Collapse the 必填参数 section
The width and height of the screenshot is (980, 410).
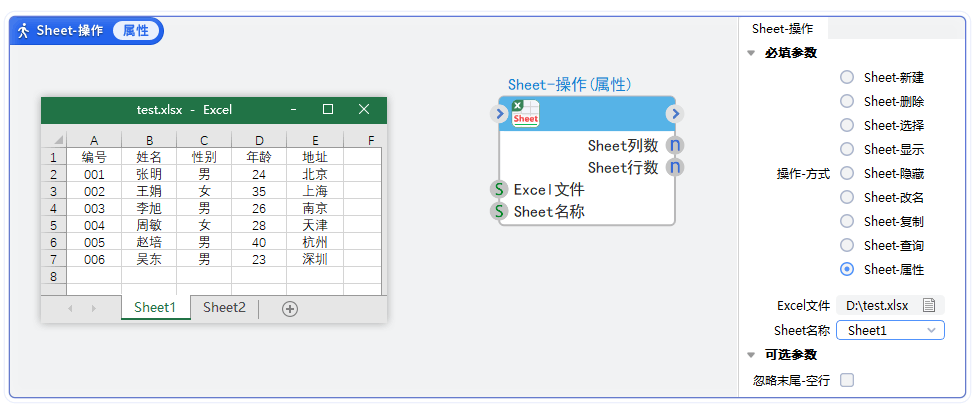751,53
